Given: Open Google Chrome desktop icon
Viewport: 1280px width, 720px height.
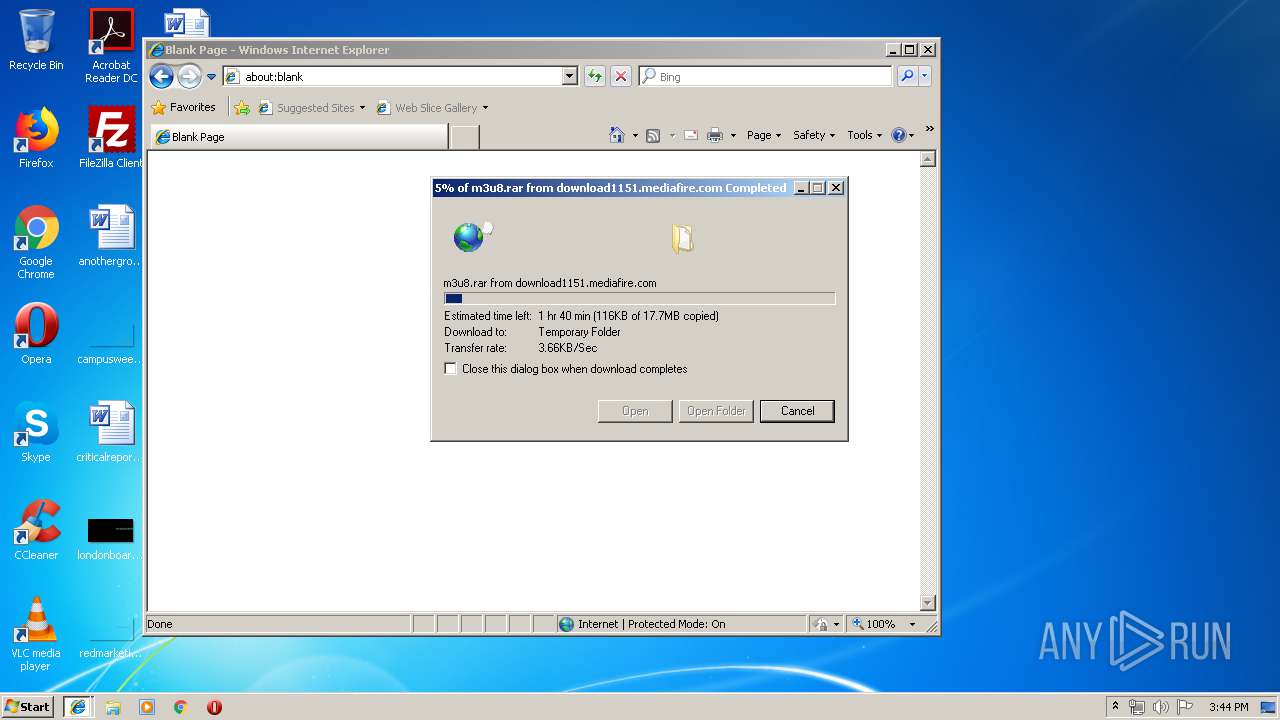Looking at the screenshot, I should point(36,242).
